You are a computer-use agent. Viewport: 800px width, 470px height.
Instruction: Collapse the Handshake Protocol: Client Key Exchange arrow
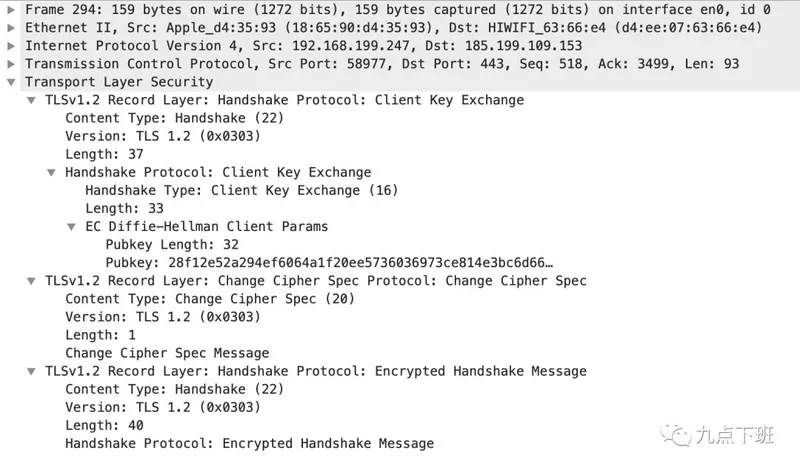tap(52, 172)
